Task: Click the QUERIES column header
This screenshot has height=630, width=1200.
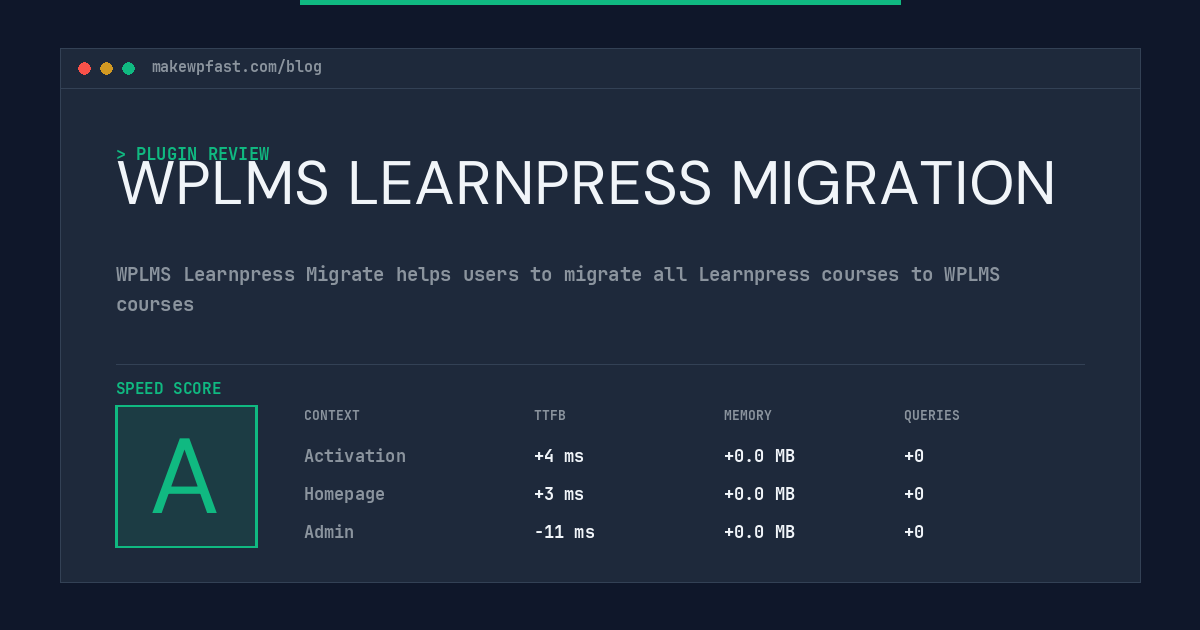Action: tap(932, 416)
